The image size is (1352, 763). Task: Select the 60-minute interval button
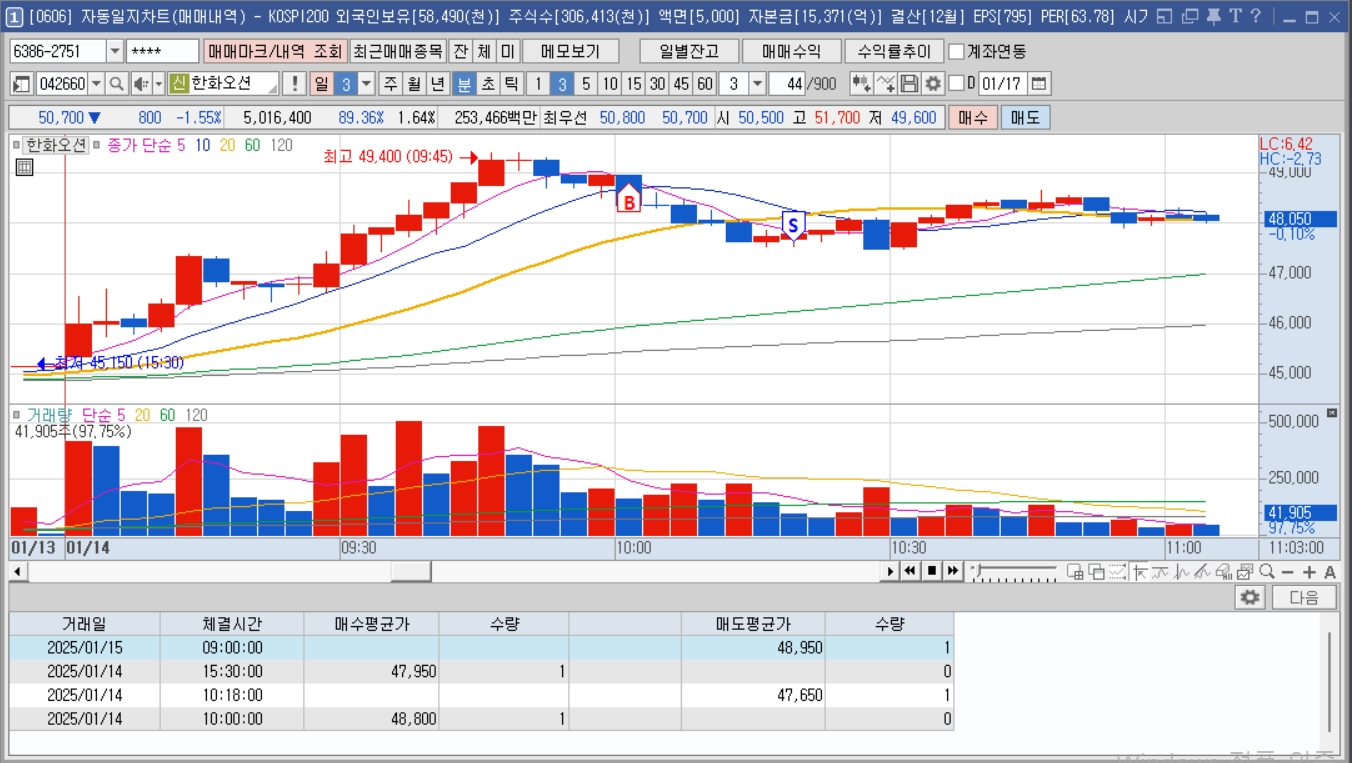point(705,84)
